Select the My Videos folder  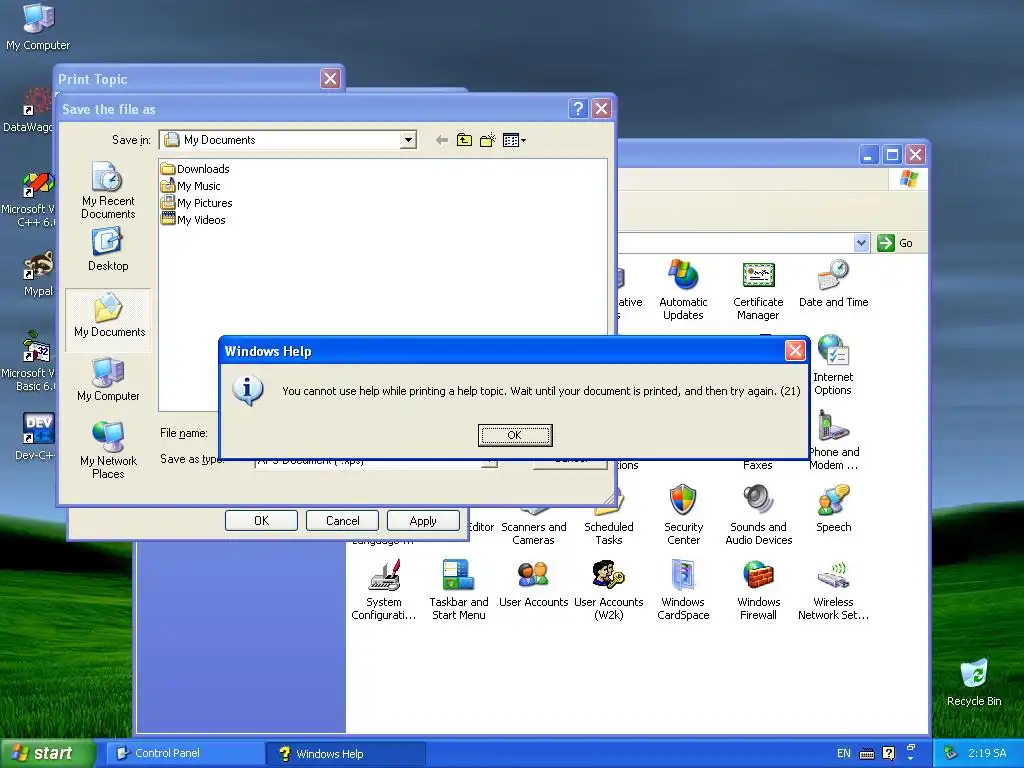(x=193, y=220)
